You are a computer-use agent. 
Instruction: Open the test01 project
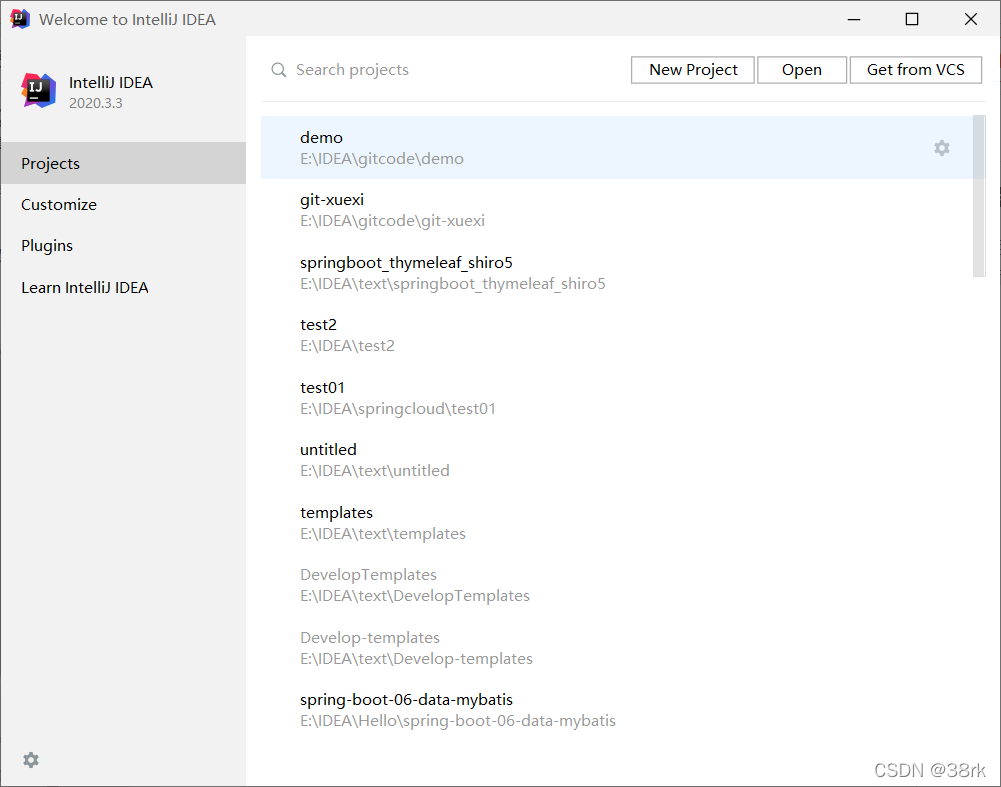[617, 398]
